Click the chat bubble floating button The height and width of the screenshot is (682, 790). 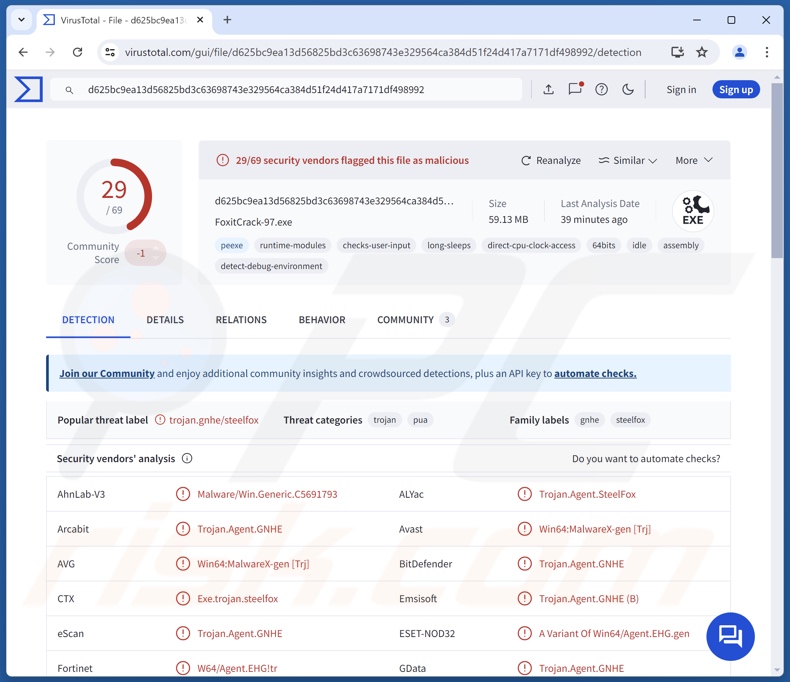tap(730, 636)
